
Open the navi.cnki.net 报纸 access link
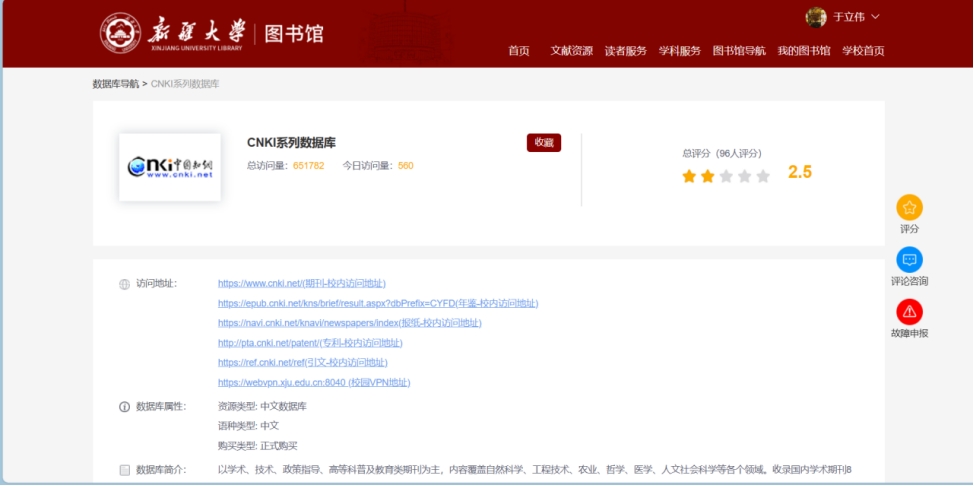tap(350, 323)
